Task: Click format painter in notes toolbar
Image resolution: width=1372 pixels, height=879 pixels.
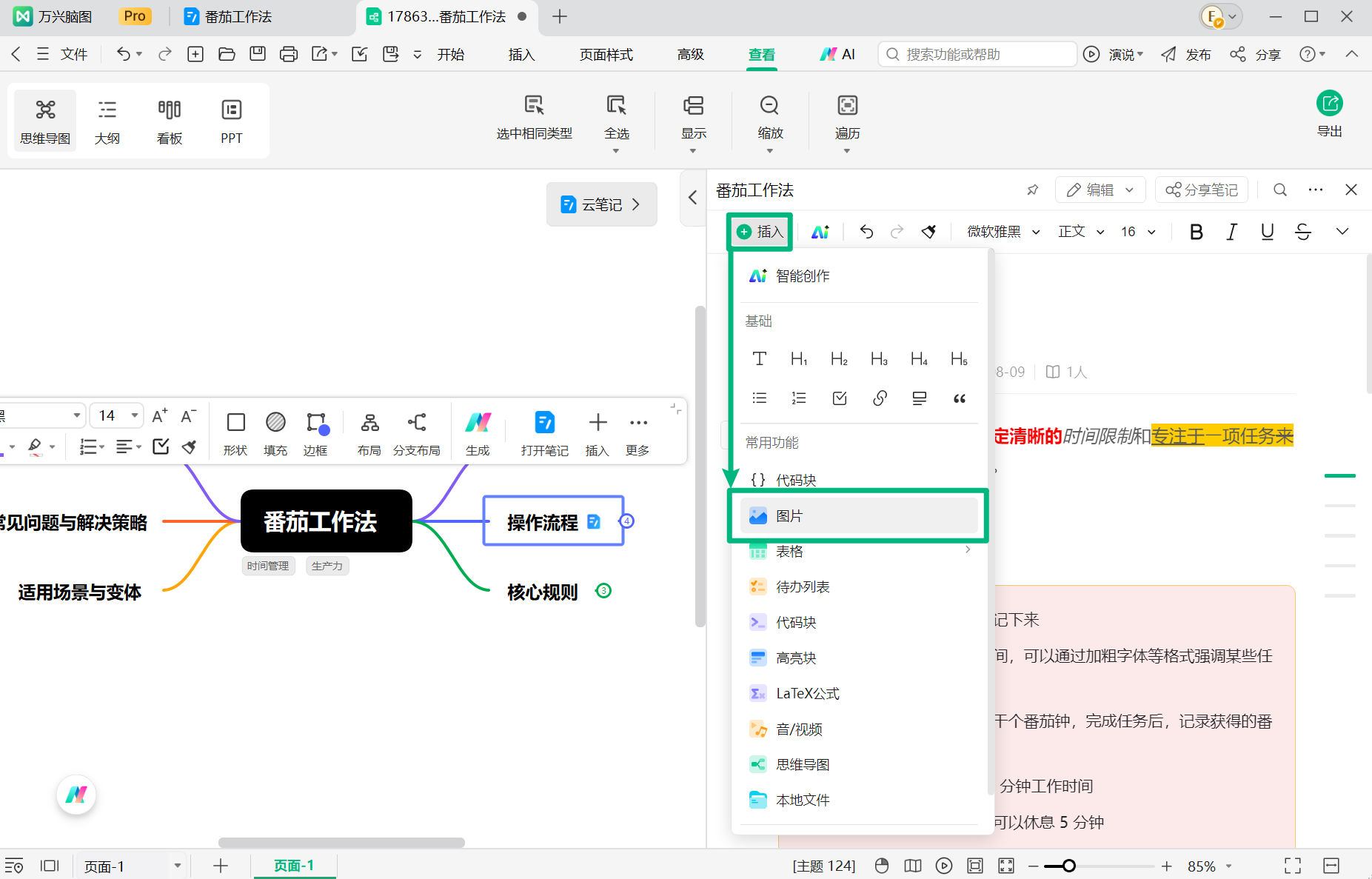Action: click(x=928, y=232)
